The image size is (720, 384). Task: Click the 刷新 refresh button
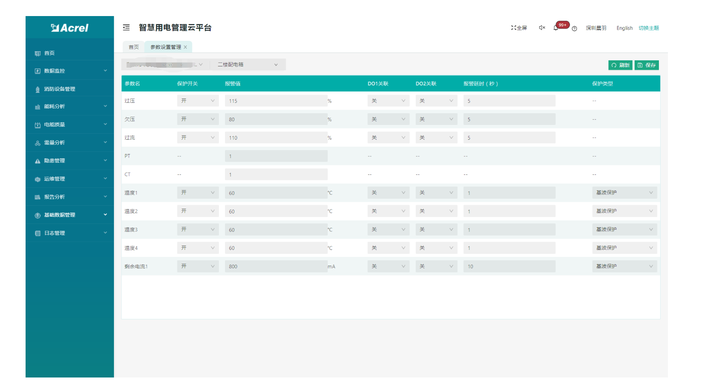(620, 65)
